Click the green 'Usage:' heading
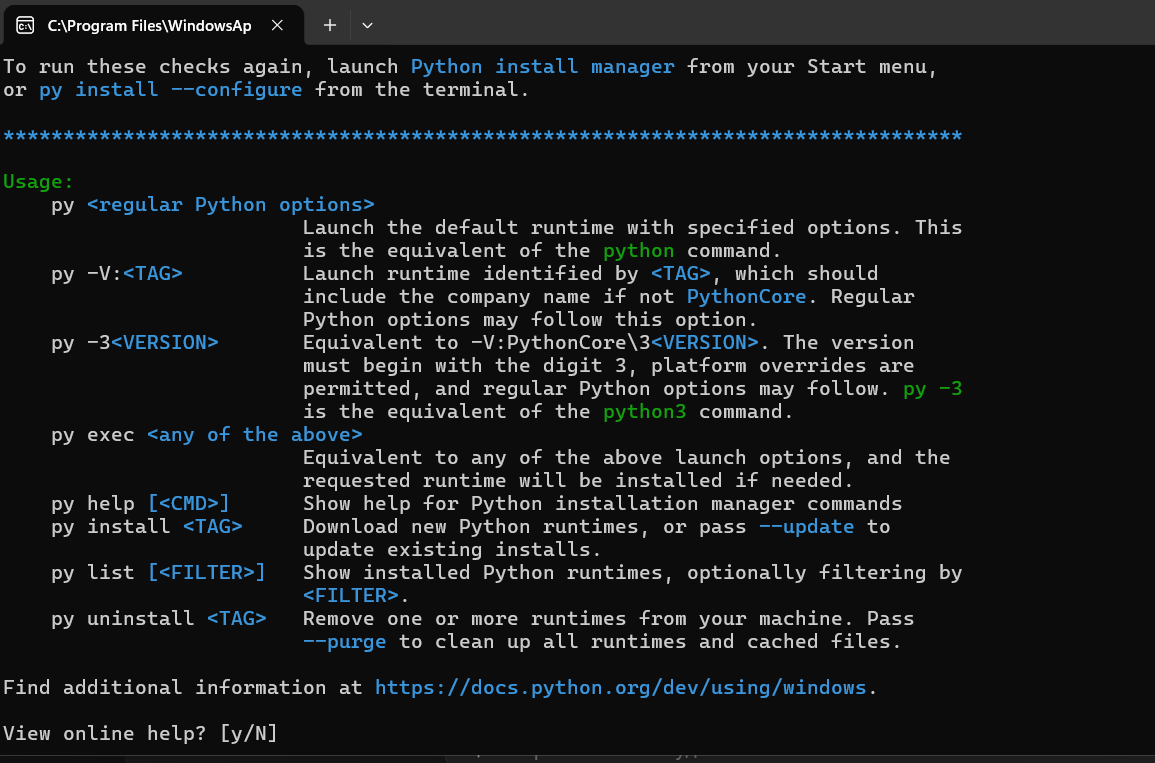The width and height of the screenshot is (1155, 763). point(38,182)
